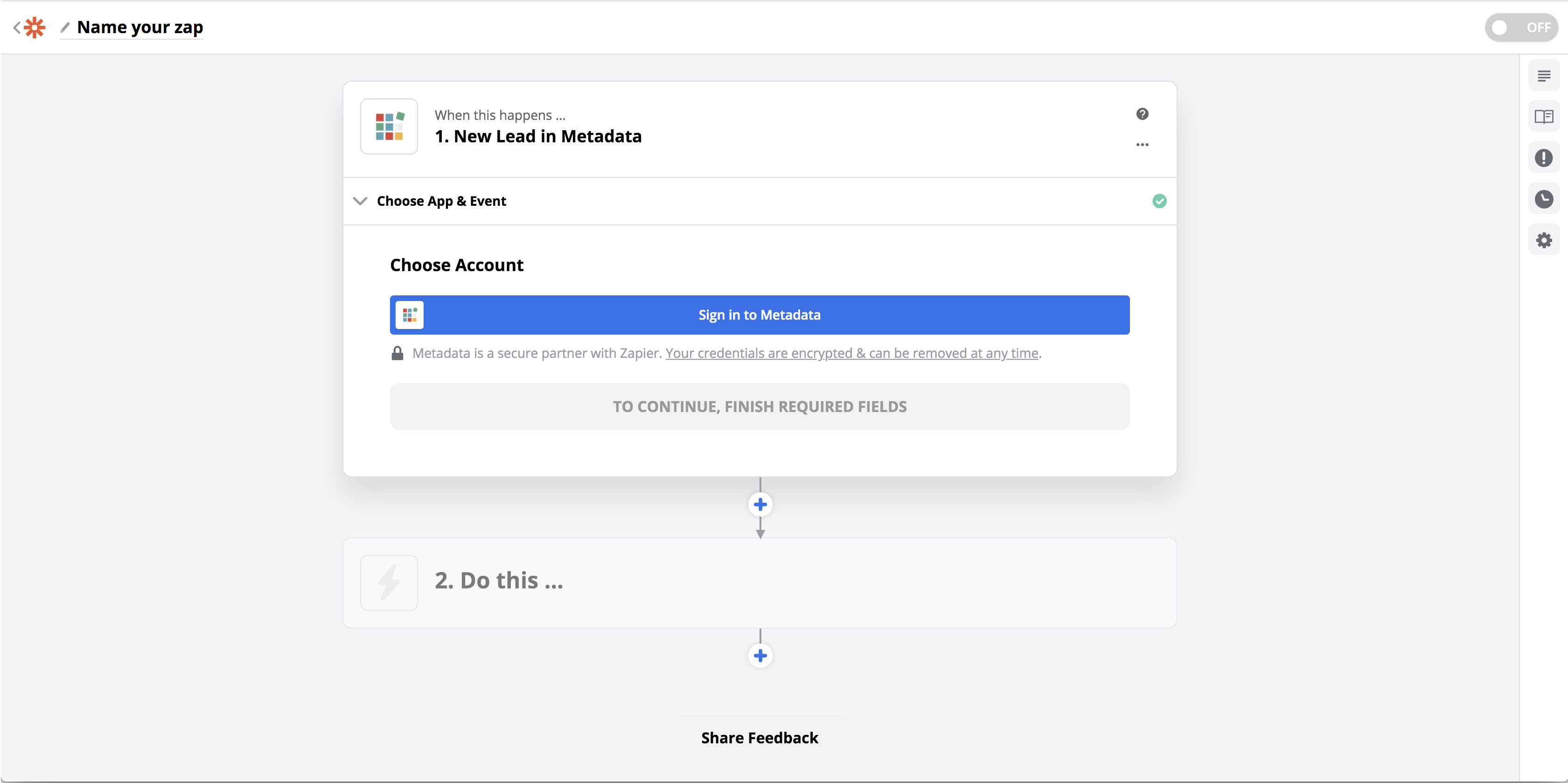Click the plus between steps 1 and 2

760,504
